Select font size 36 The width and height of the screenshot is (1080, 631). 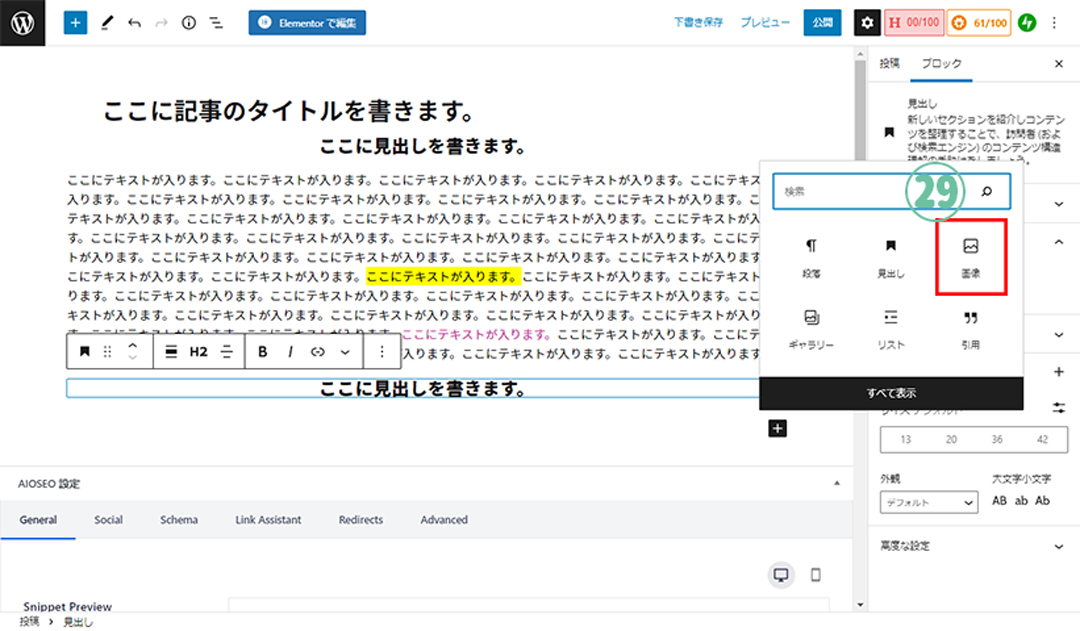[997, 440]
